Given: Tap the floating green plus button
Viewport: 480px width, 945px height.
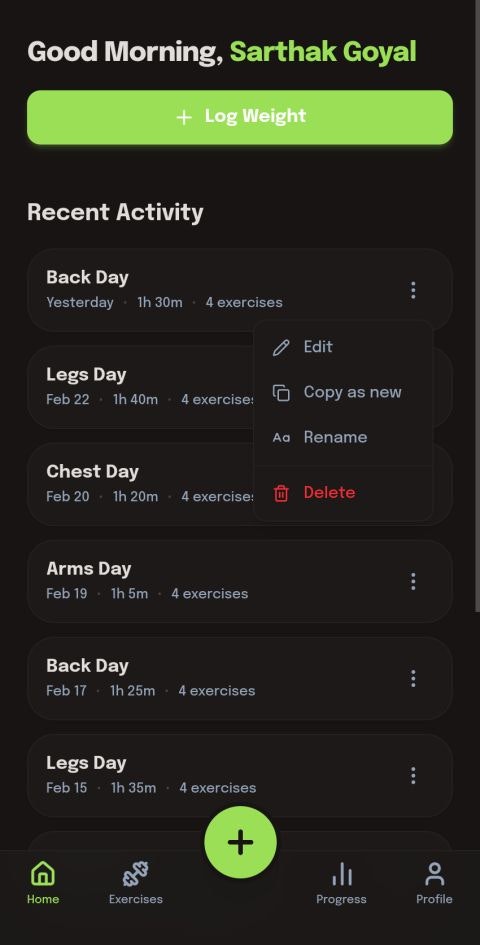Looking at the screenshot, I should [x=241, y=842].
